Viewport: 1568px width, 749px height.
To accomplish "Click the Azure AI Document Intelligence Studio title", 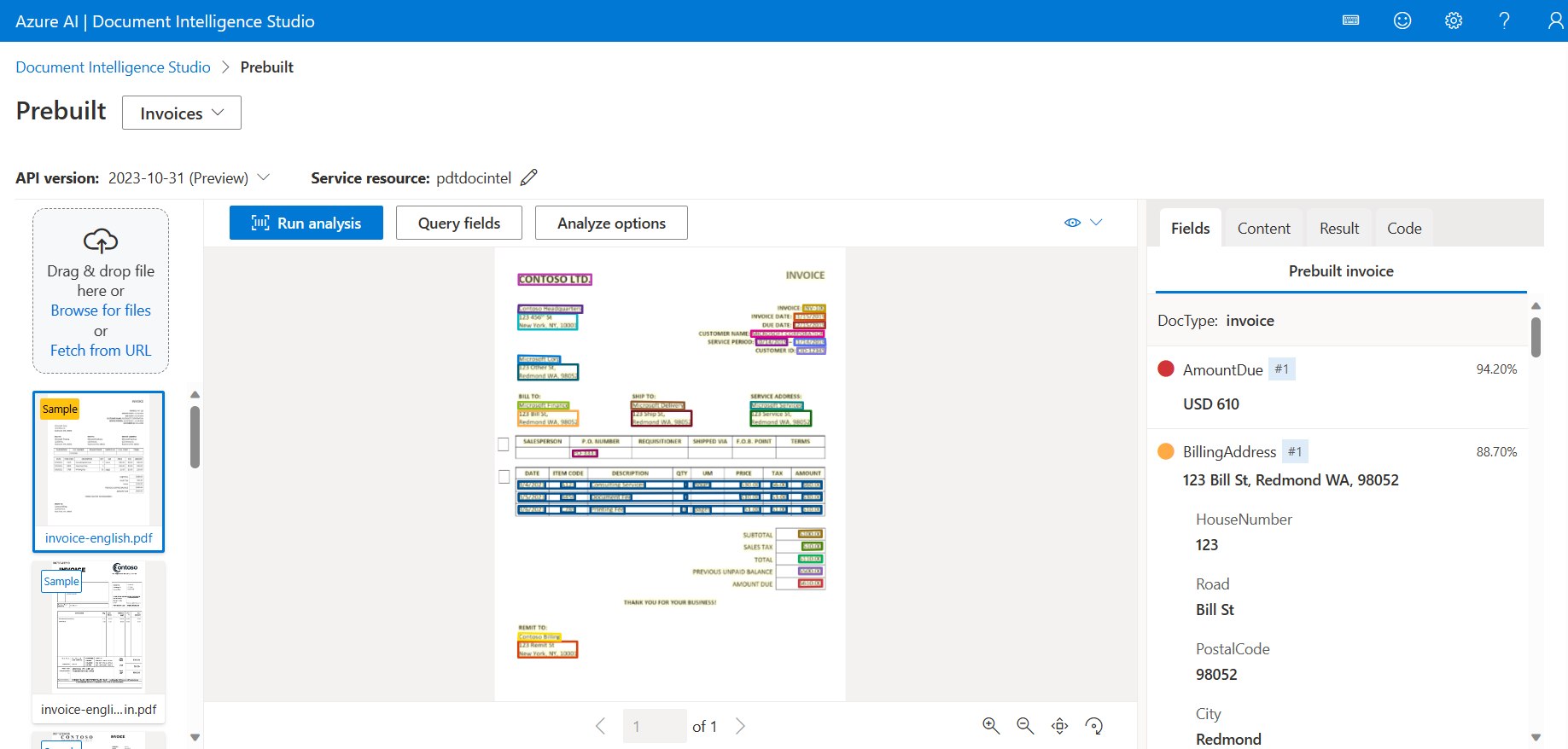I will tap(165, 21).
